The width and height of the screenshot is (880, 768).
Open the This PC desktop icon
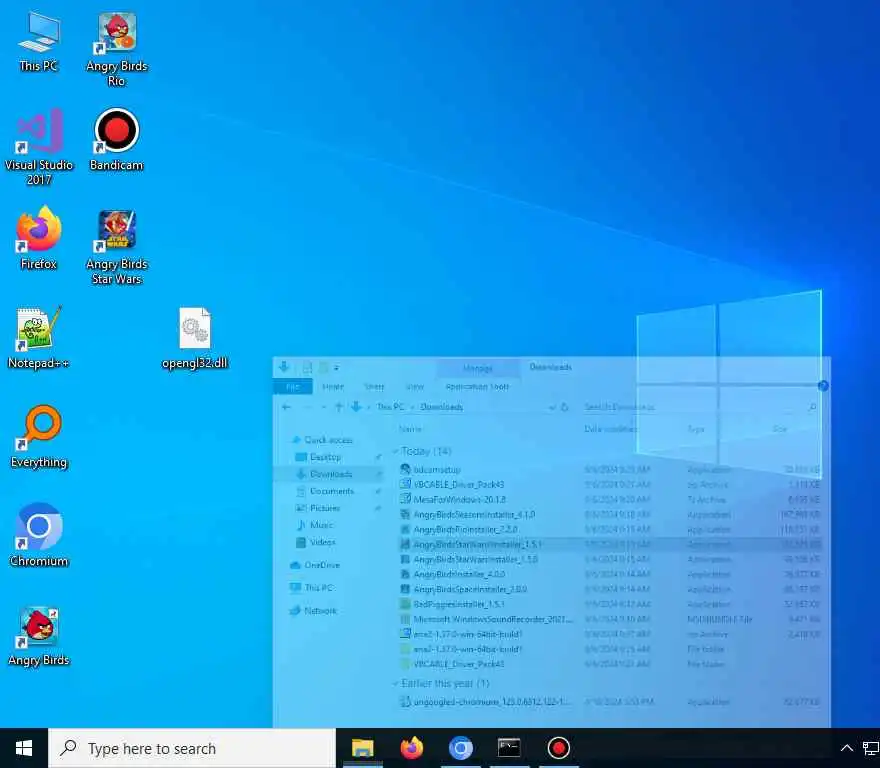click(x=38, y=42)
